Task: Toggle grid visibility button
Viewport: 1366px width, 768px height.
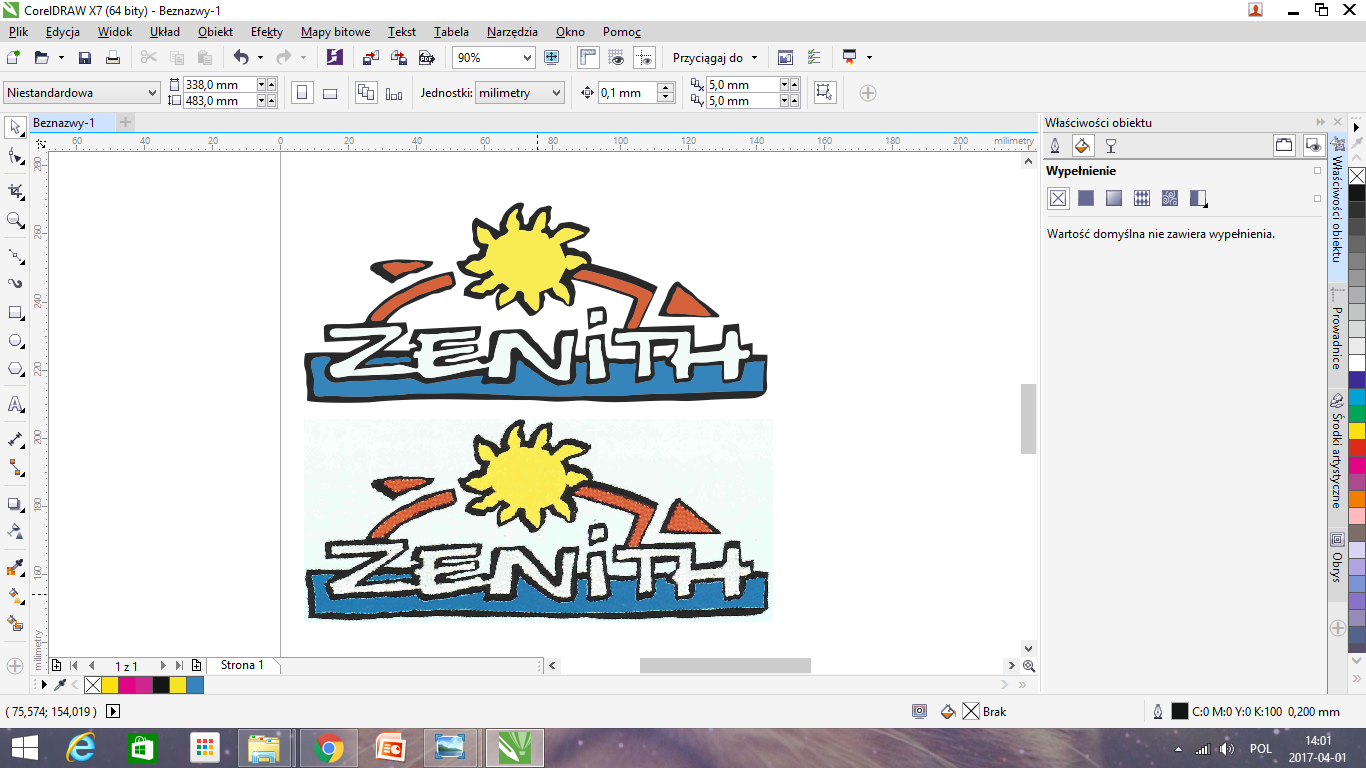Action: (616, 58)
